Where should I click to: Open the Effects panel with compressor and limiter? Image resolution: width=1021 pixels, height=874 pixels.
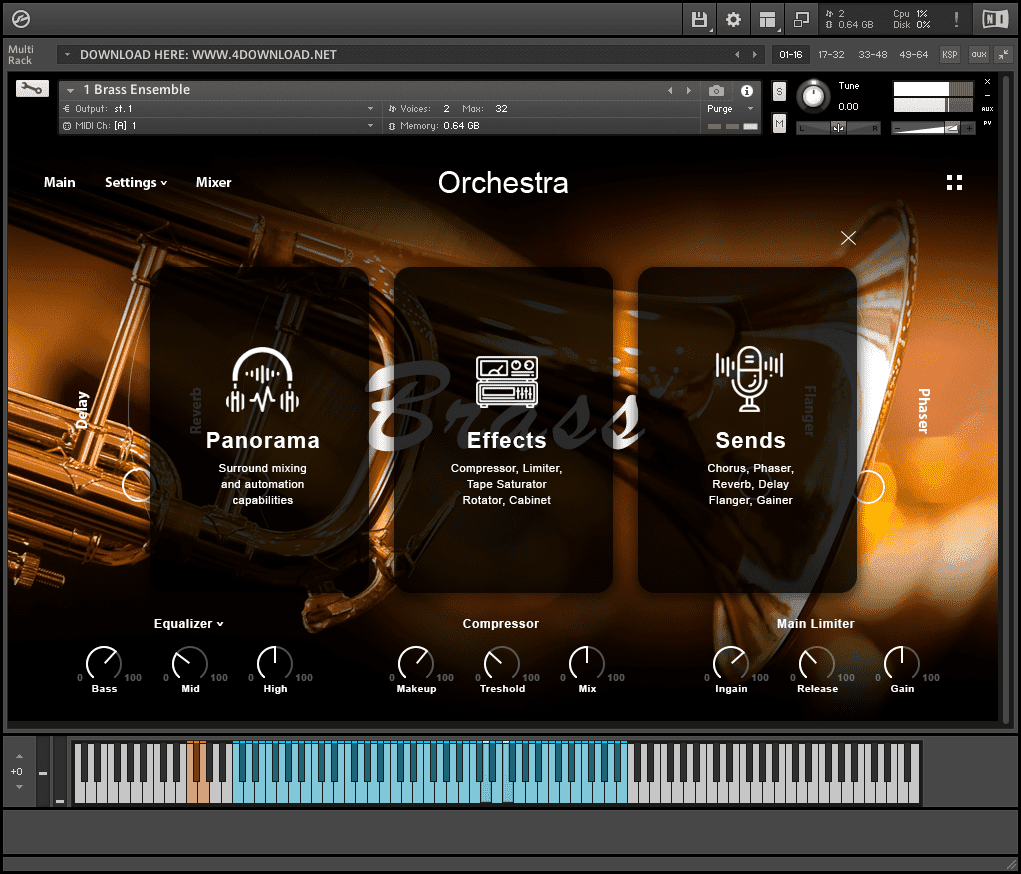click(504, 428)
